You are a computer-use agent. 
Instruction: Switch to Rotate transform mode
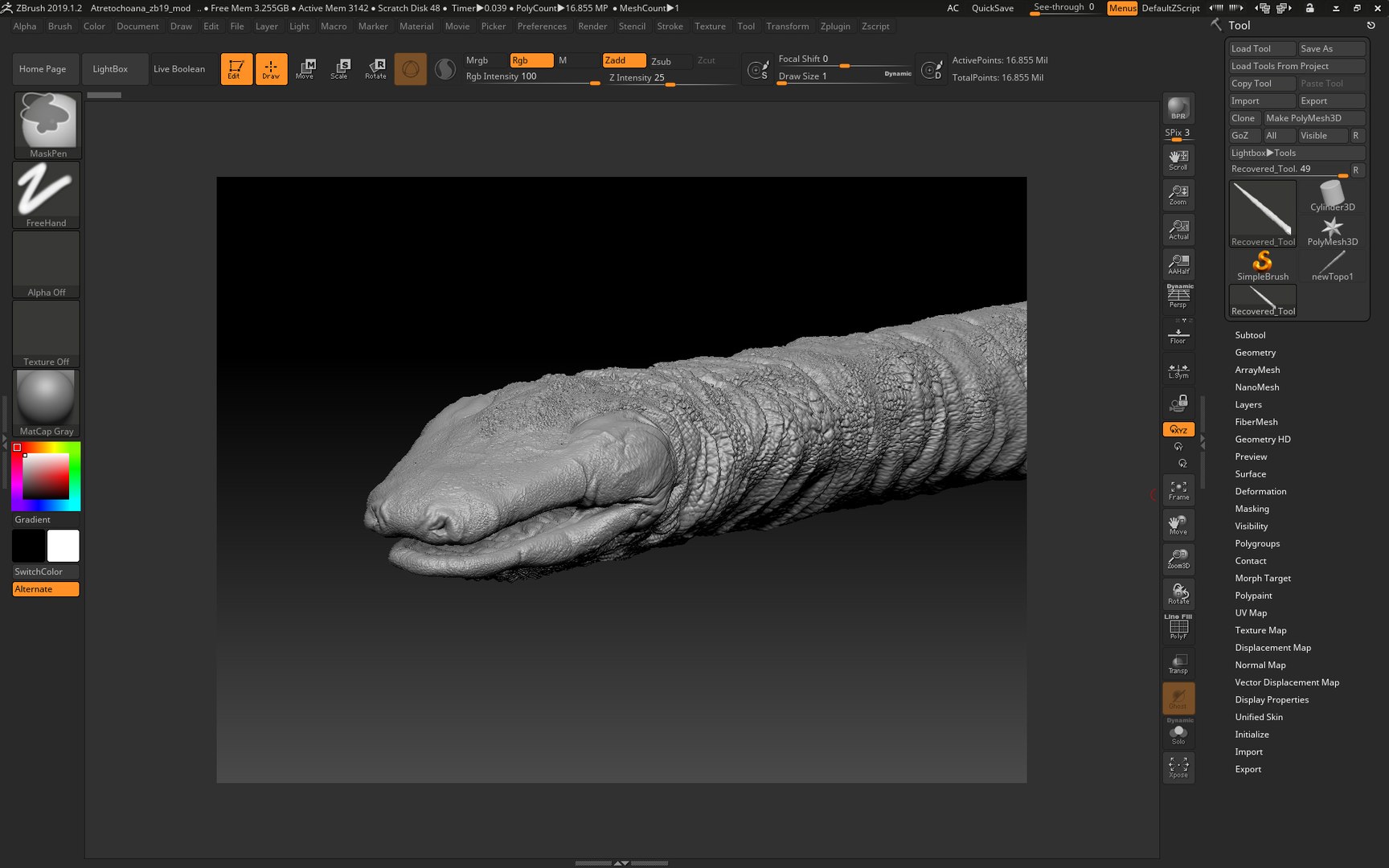point(375,69)
